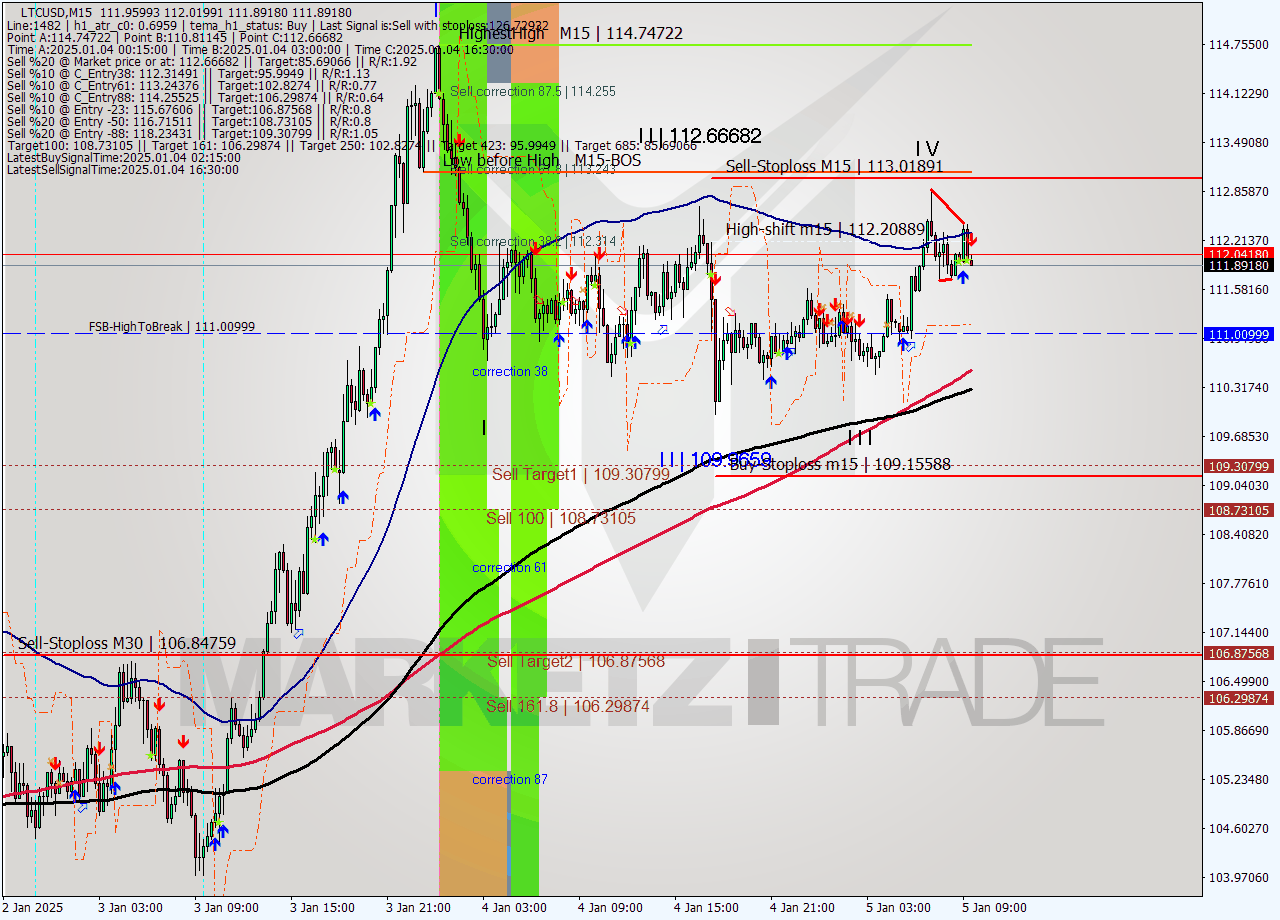Click the correction 61 label
1280x920 pixels.
point(510,567)
